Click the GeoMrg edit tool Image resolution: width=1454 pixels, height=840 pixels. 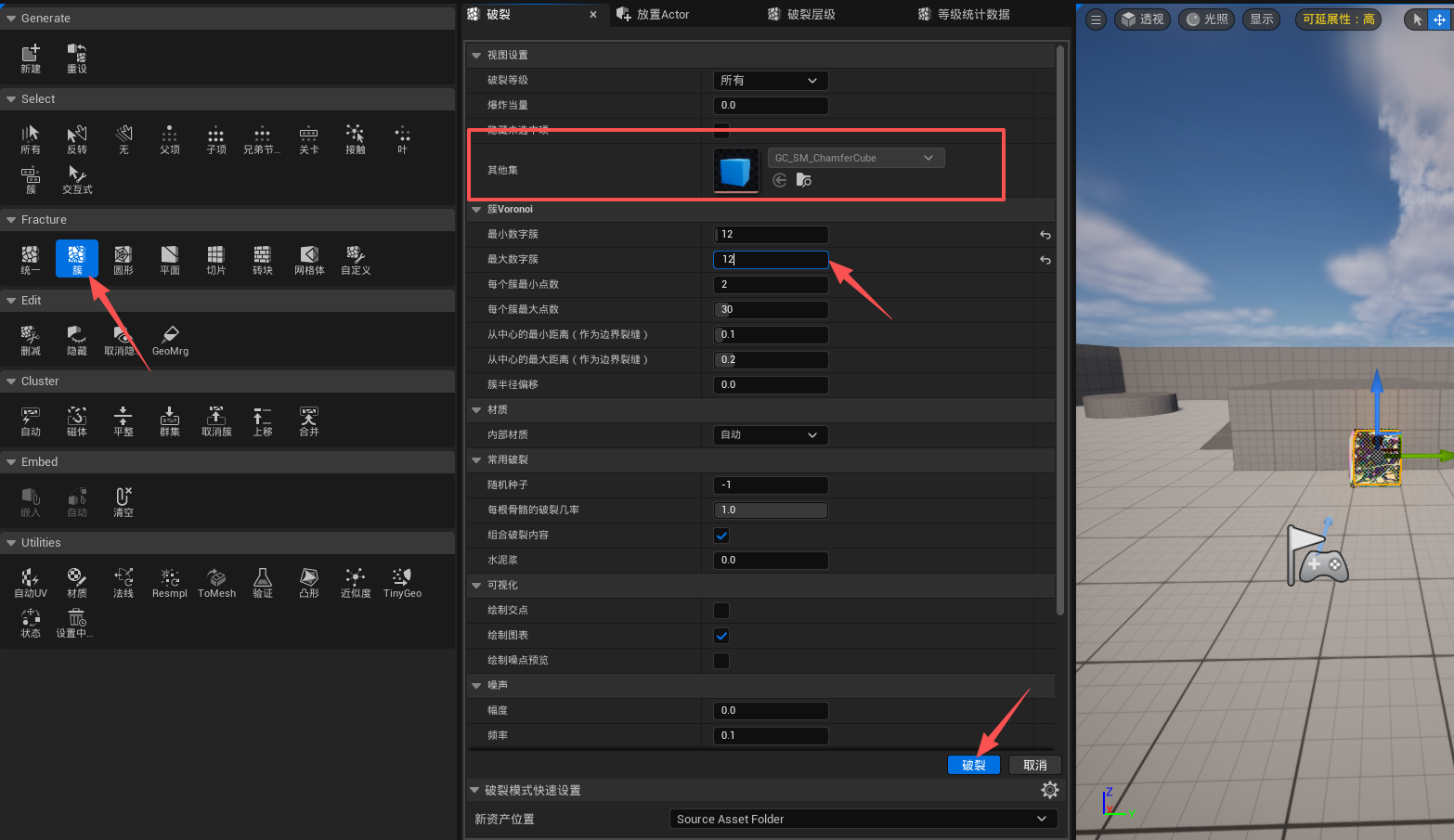(170, 339)
